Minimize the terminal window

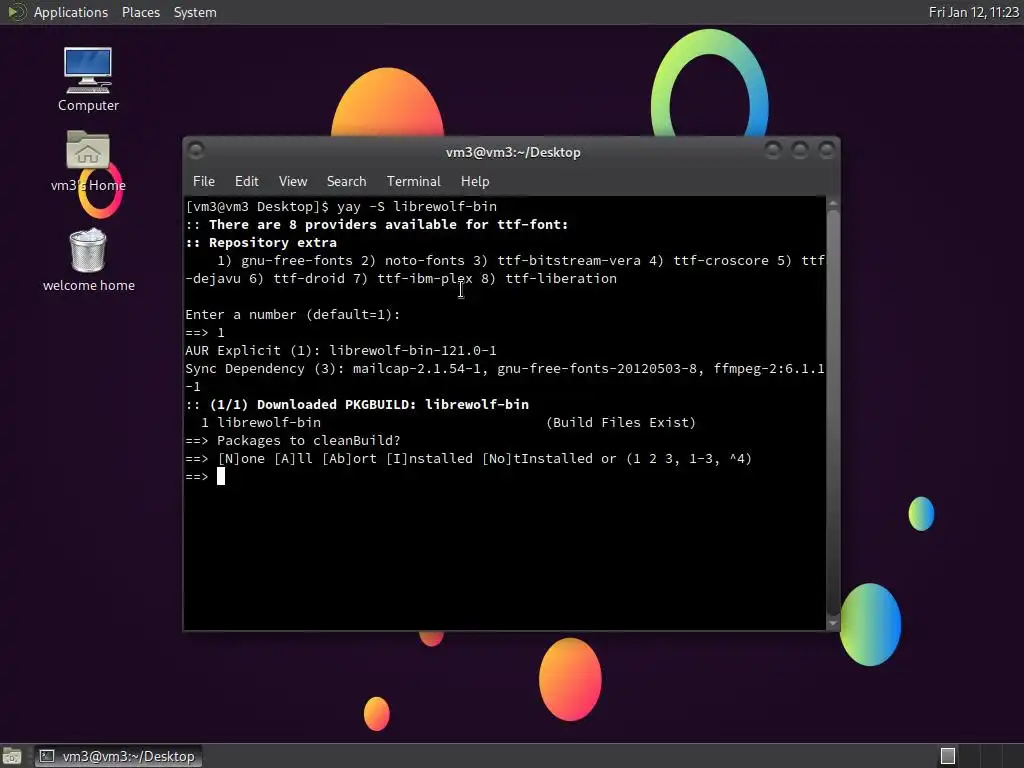point(773,151)
